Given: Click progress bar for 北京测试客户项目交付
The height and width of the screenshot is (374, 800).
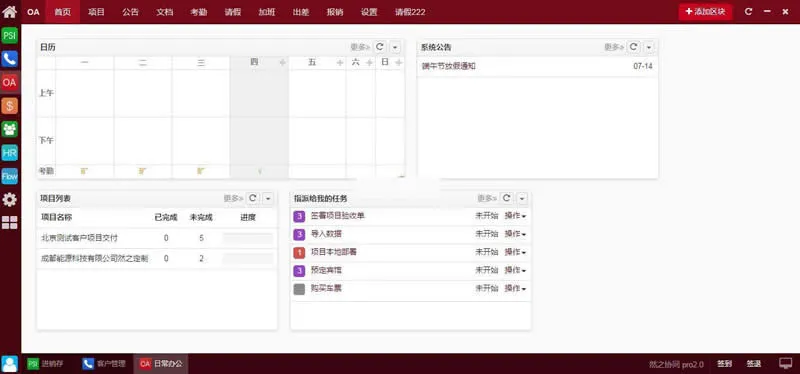Looking at the screenshot, I should [x=248, y=238].
